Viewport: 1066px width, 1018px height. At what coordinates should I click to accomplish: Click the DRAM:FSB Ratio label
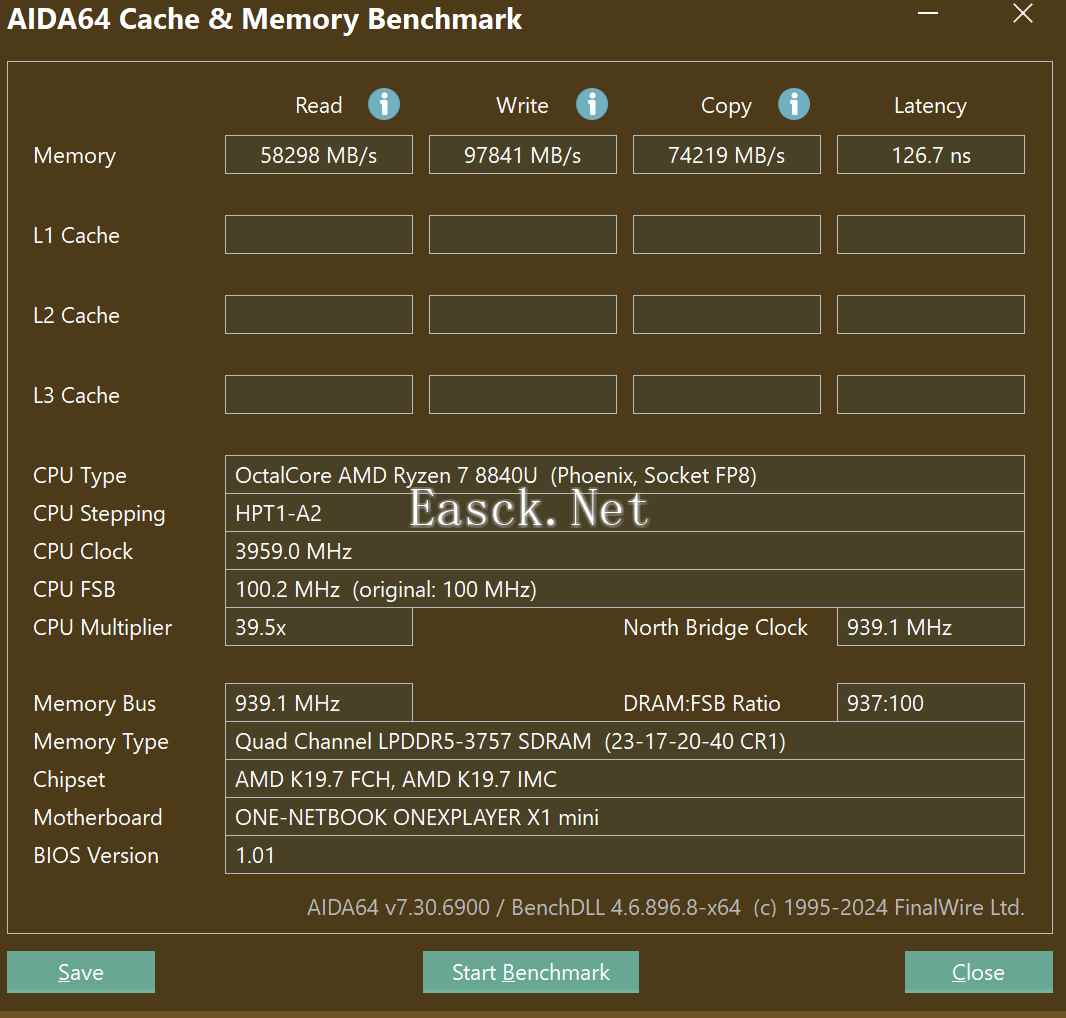click(x=702, y=703)
